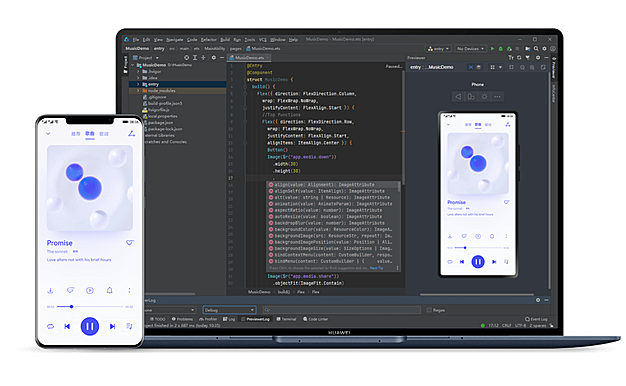Open the three-dots more options under Phone
Screen dimensions: 626x386
click(497, 97)
